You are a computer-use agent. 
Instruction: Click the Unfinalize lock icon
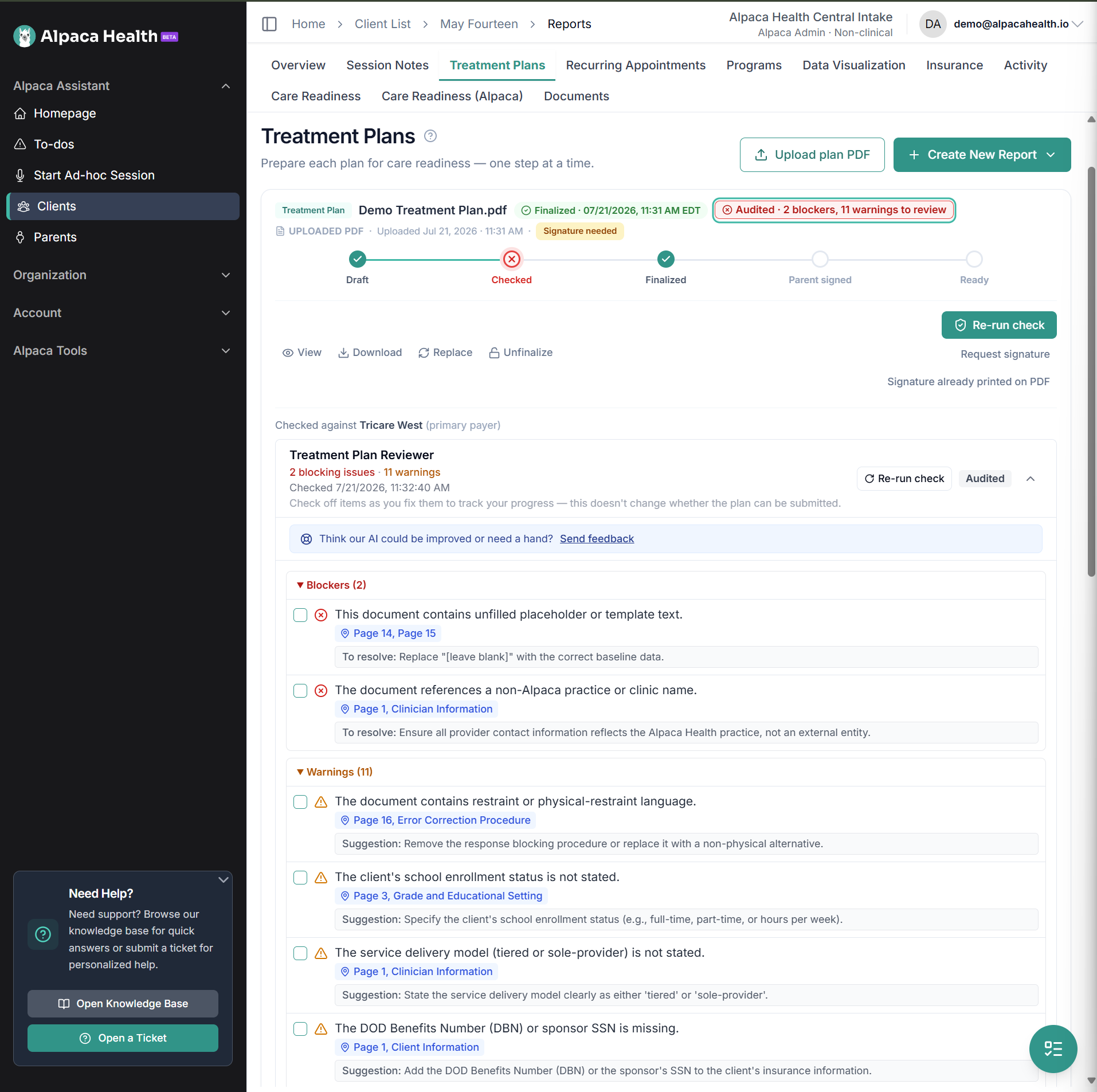[x=494, y=353]
